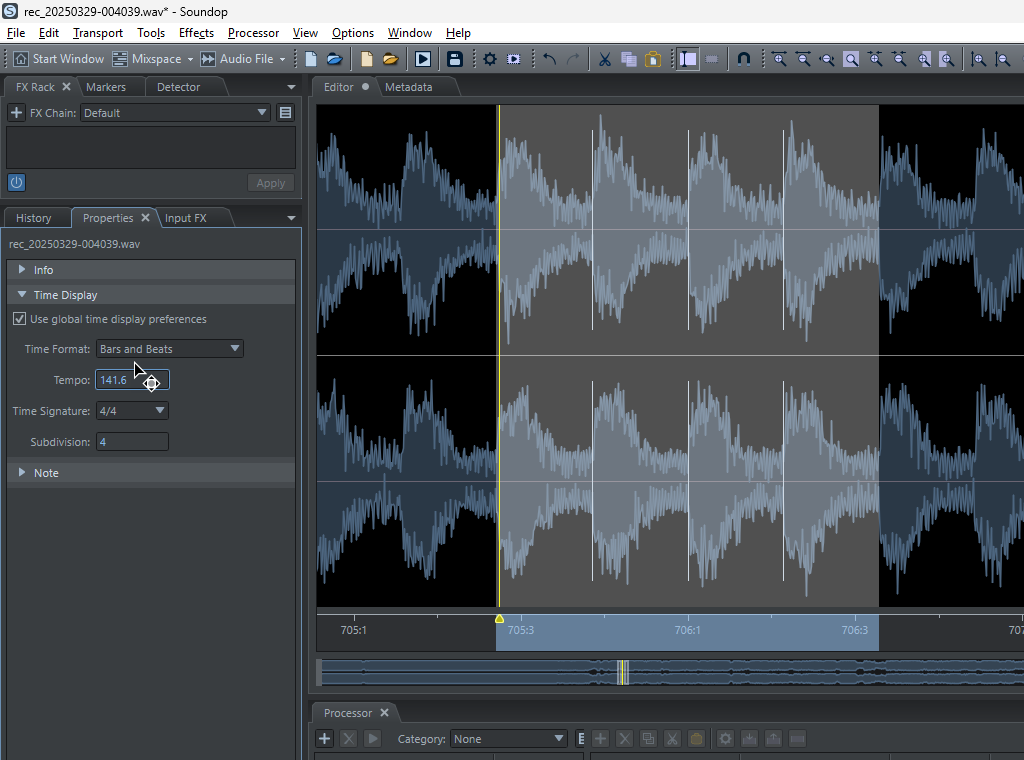Open the settings gear icon in toolbar
Viewport: 1024px width, 760px height.
489,59
